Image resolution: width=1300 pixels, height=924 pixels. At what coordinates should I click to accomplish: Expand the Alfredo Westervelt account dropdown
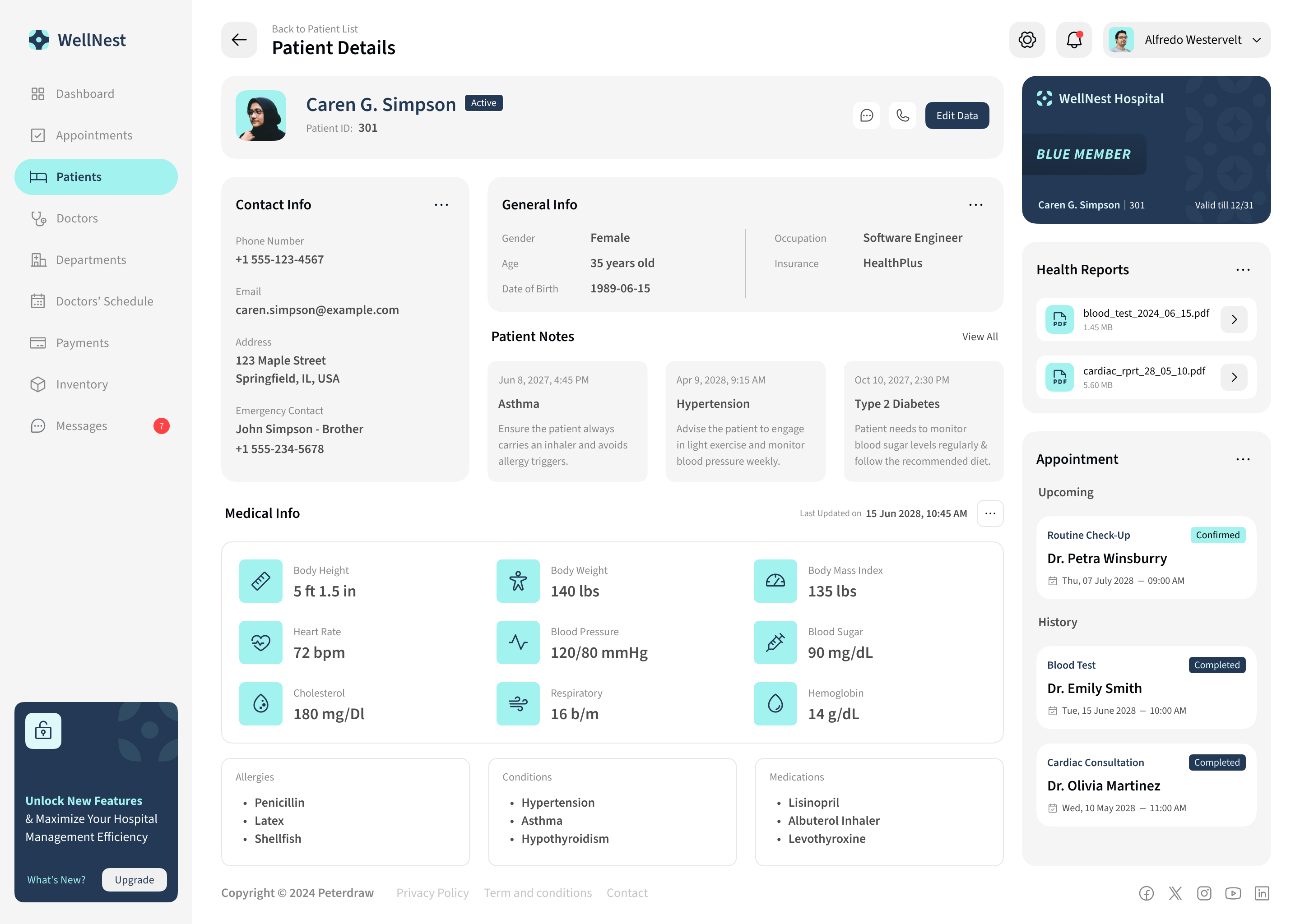click(1257, 39)
